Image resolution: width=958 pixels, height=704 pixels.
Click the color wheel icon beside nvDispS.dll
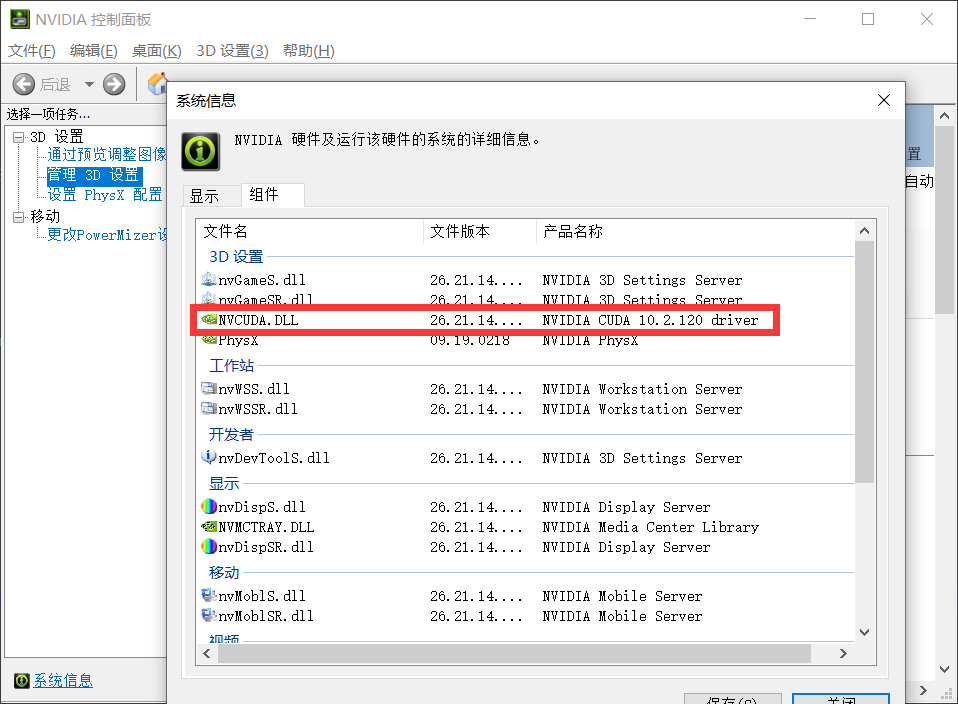pos(209,507)
